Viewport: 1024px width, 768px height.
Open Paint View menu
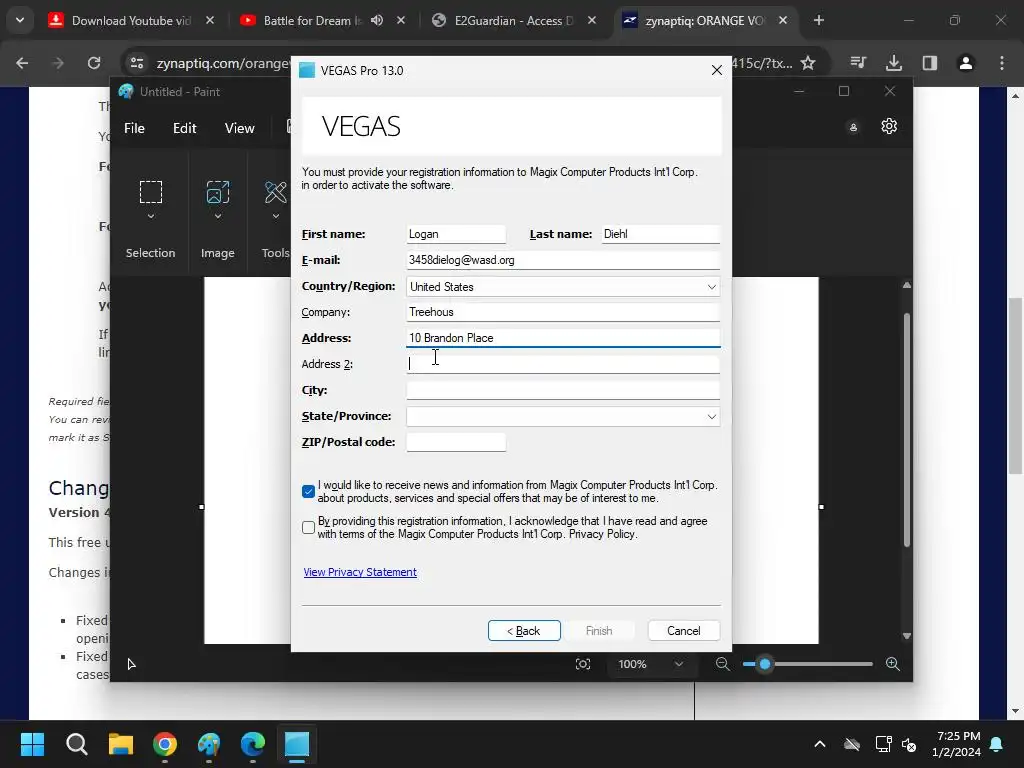pyautogui.click(x=239, y=128)
